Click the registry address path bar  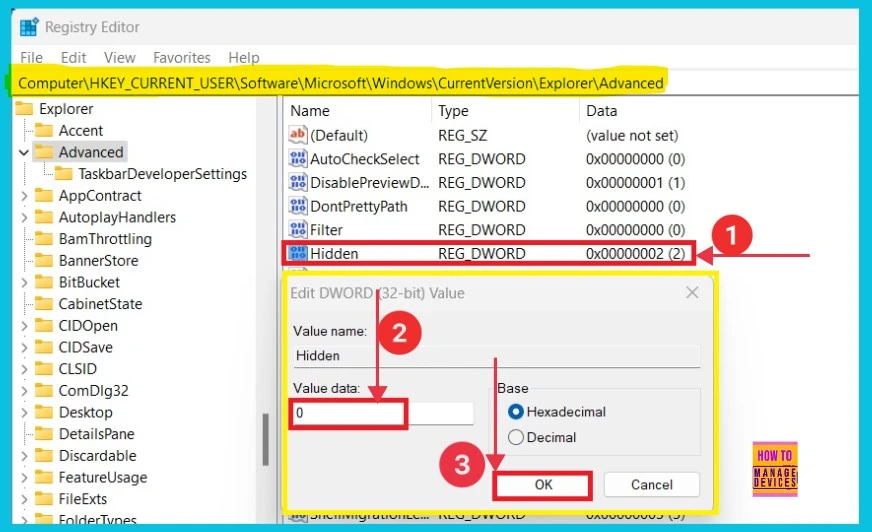tap(341, 83)
